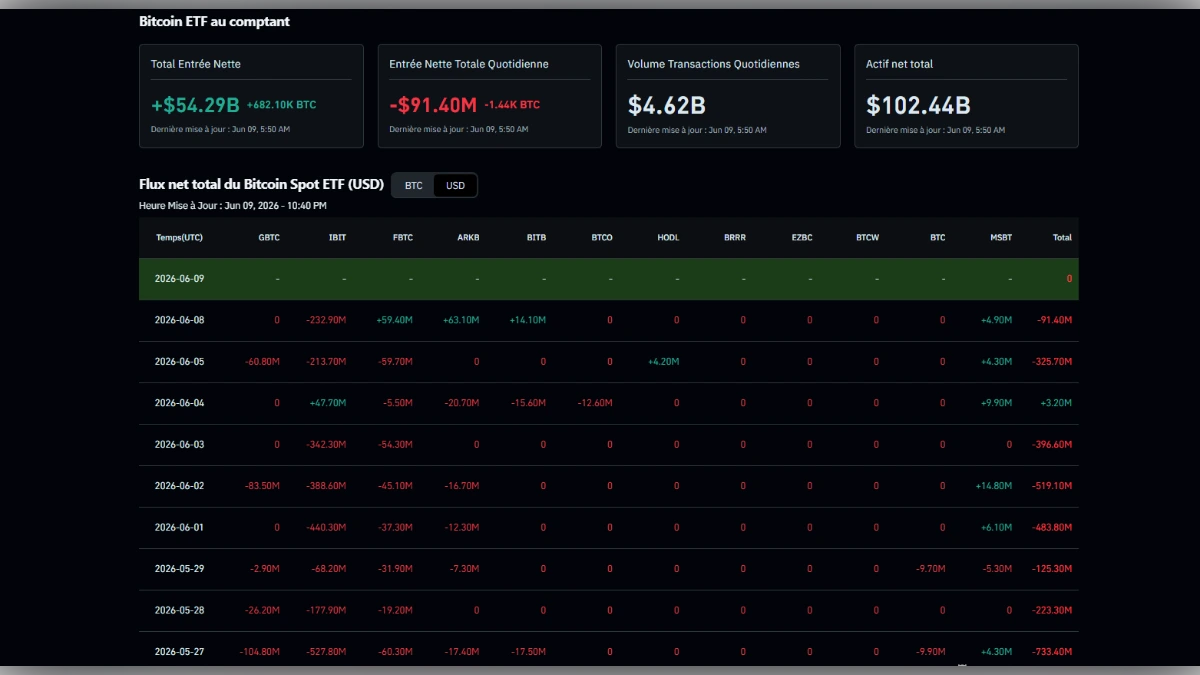Select the 2026-06-09 date row
The width and height of the screenshot is (1200, 675).
click(x=609, y=279)
